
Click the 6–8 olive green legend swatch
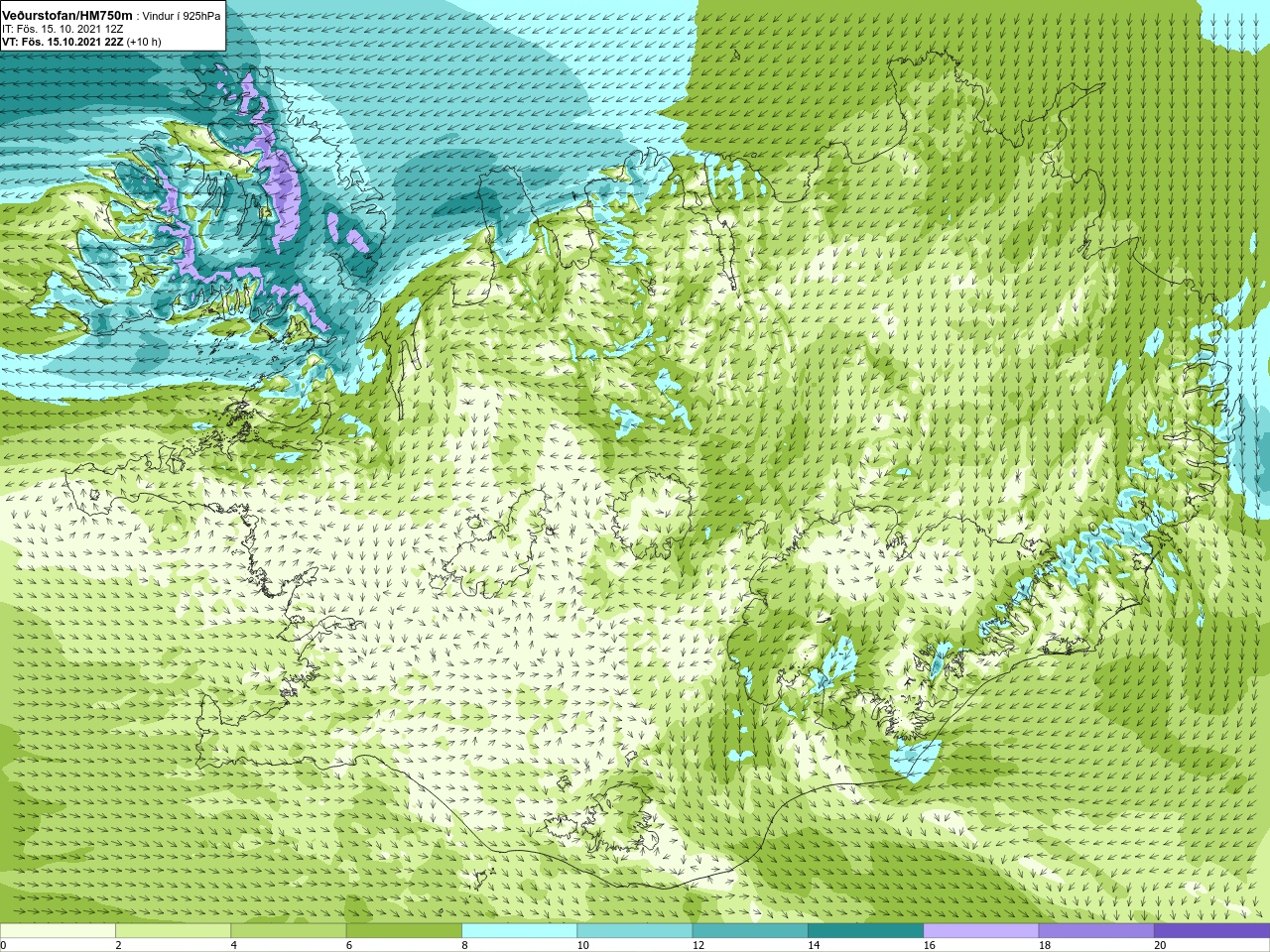point(404,931)
